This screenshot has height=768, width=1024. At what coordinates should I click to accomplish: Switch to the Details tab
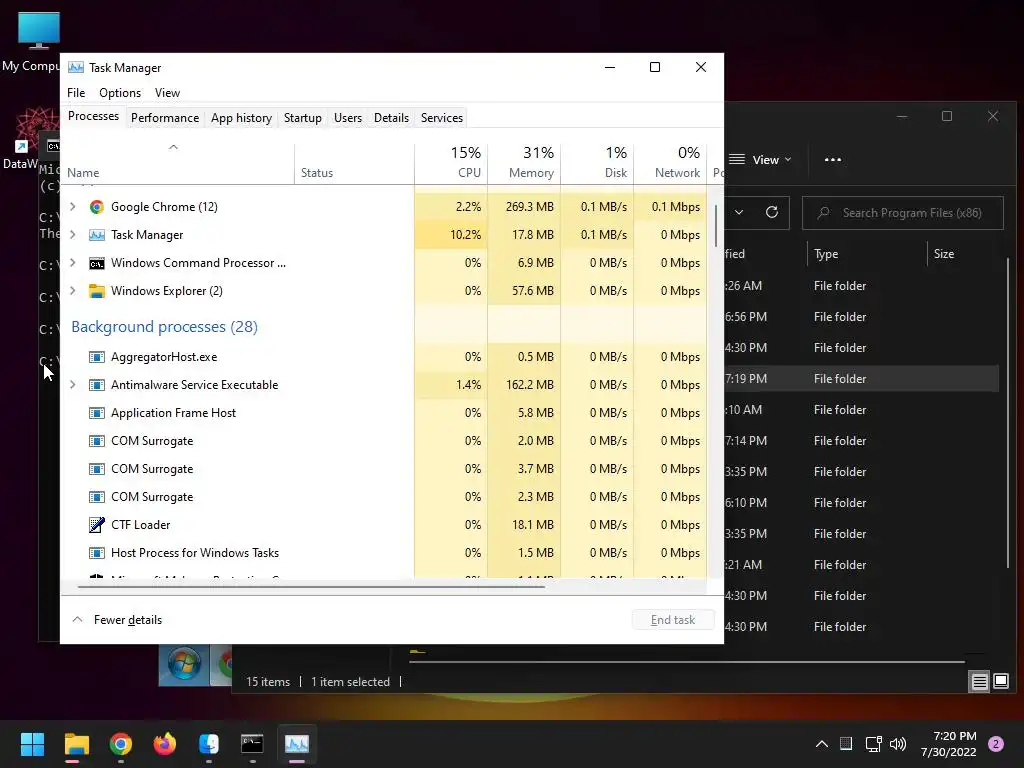click(x=391, y=118)
